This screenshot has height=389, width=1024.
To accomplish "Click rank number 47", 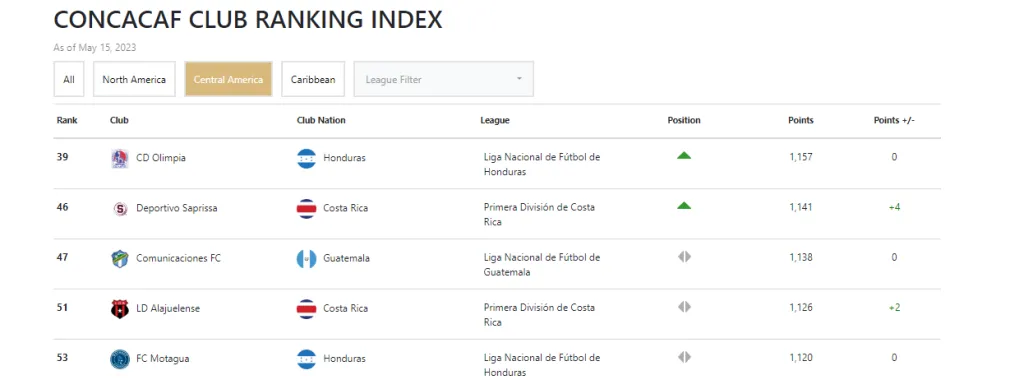I will [x=62, y=258].
